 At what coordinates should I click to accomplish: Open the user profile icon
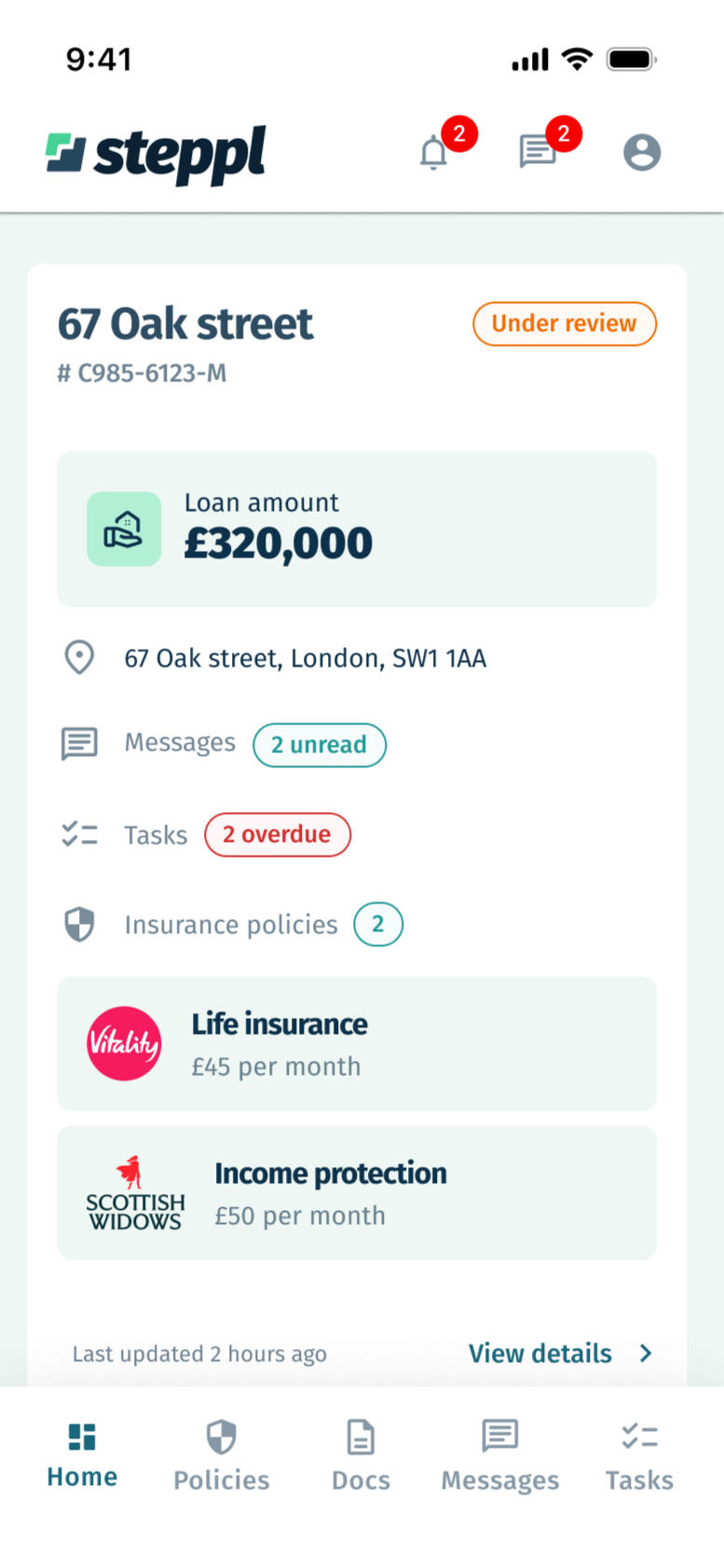(642, 152)
